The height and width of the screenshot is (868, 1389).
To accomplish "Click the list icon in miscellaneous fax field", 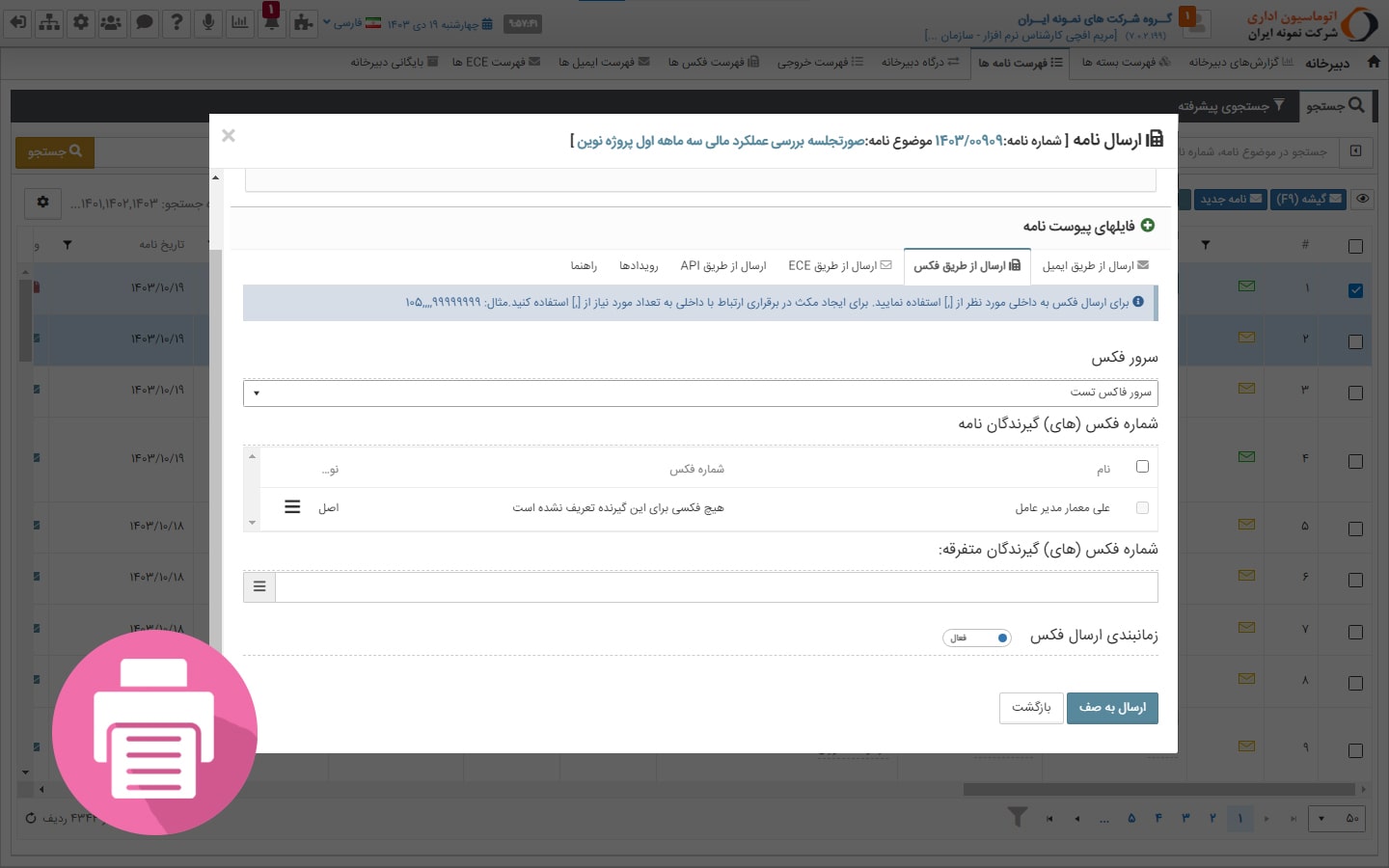I will point(259,586).
